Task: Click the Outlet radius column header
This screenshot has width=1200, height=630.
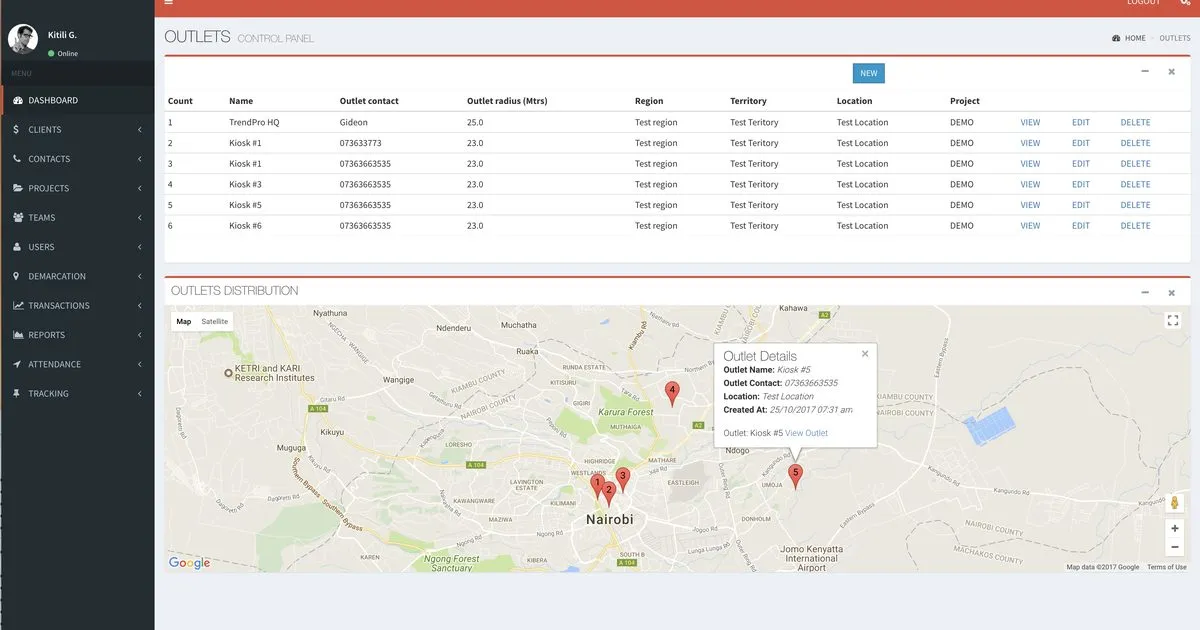Action: (507, 101)
